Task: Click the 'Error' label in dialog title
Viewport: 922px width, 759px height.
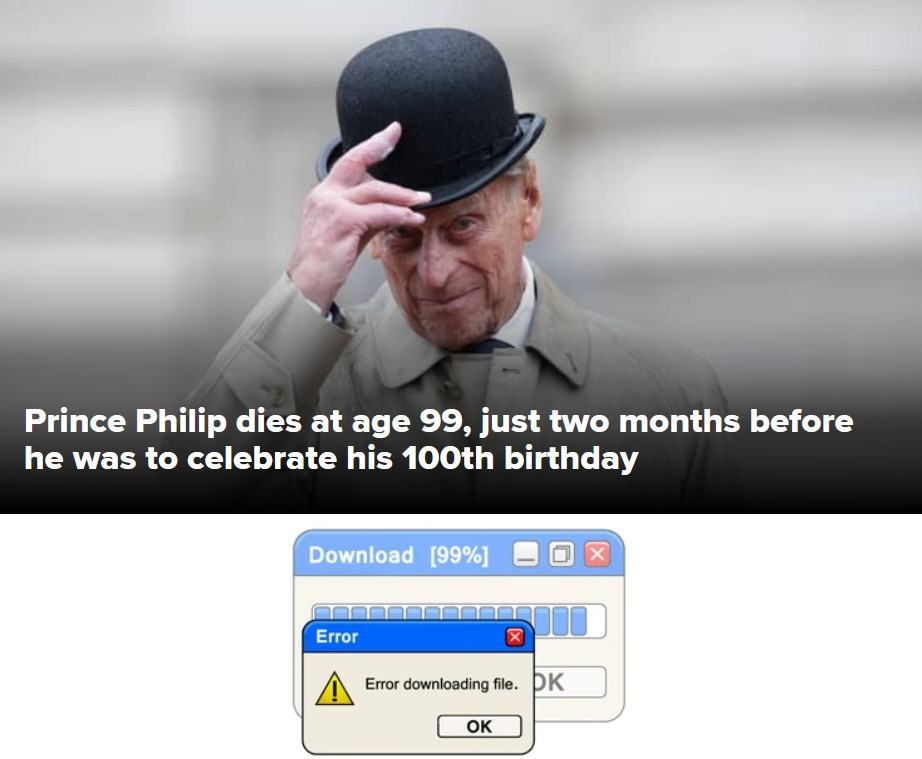Action: (x=337, y=637)
